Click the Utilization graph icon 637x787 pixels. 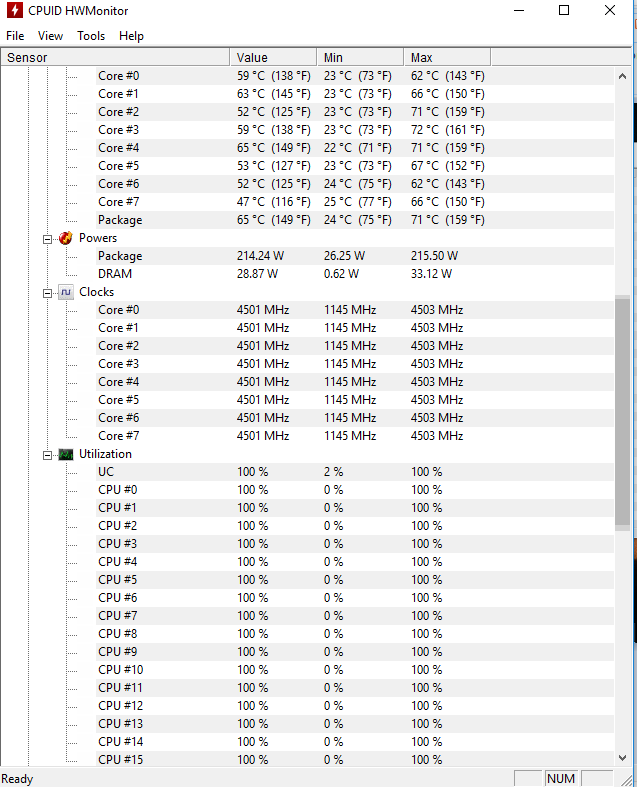point(66,454)
